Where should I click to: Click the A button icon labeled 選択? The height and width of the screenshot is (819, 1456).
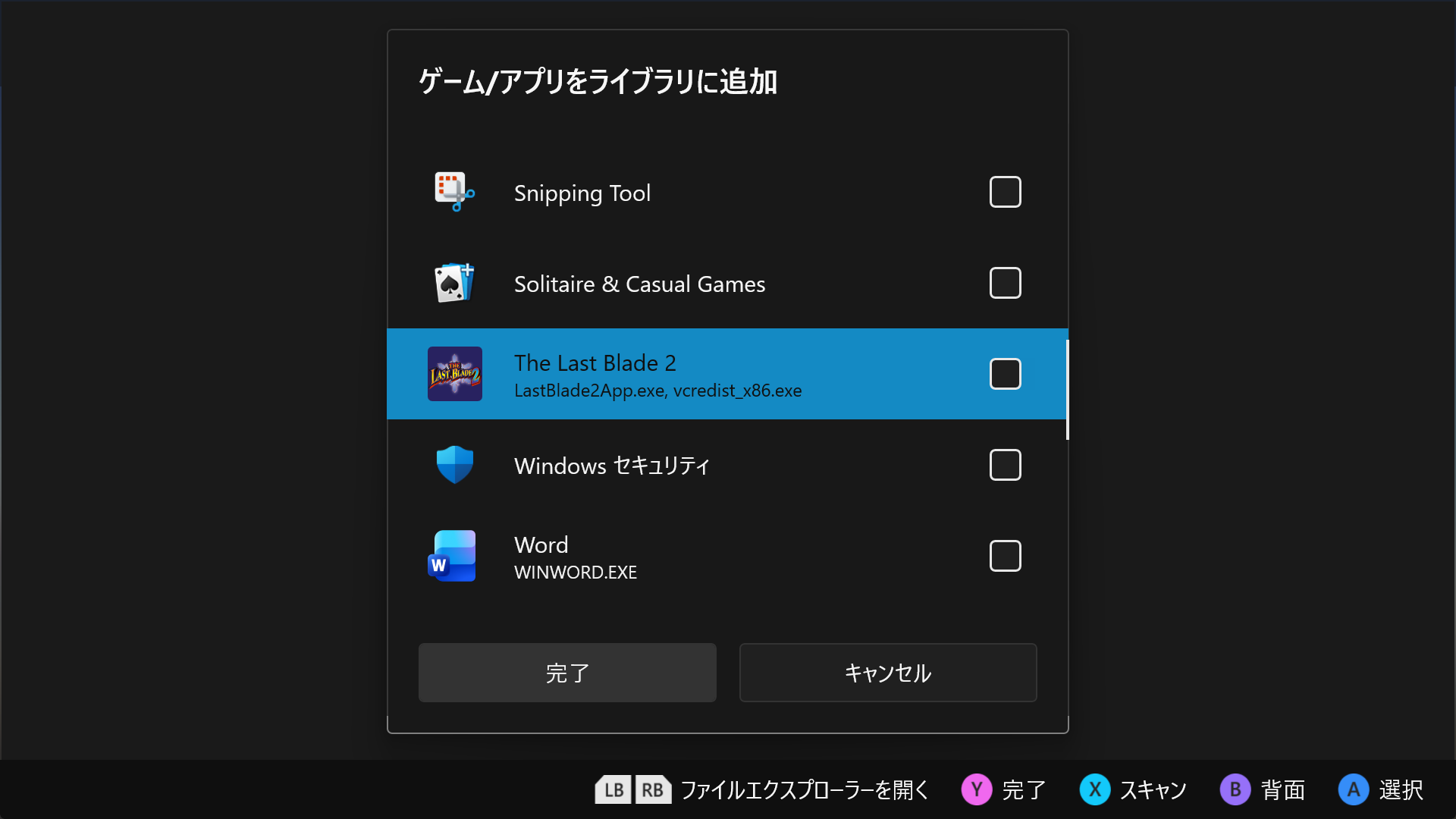click(1354, 789)
